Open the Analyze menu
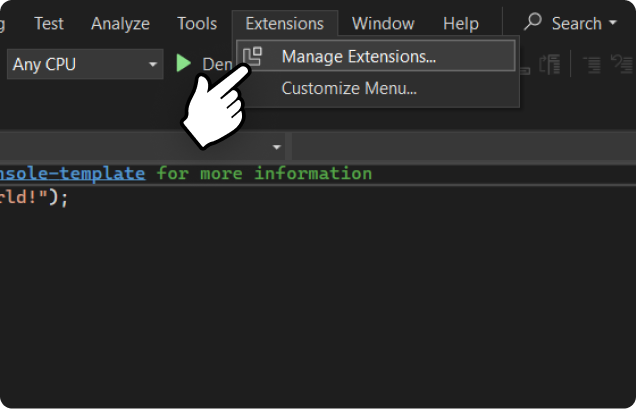This screenshot has width=636, height=409. 120,23
